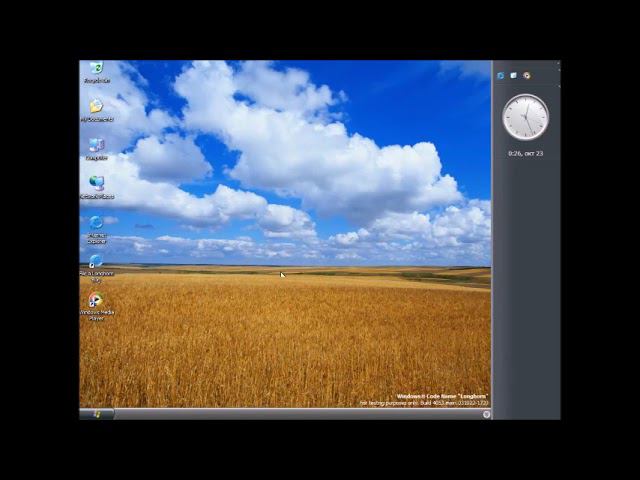Click the white window icon in the sidebar quick launch
The width and height of the screenshot is (640, 480).
pos(513,76)
